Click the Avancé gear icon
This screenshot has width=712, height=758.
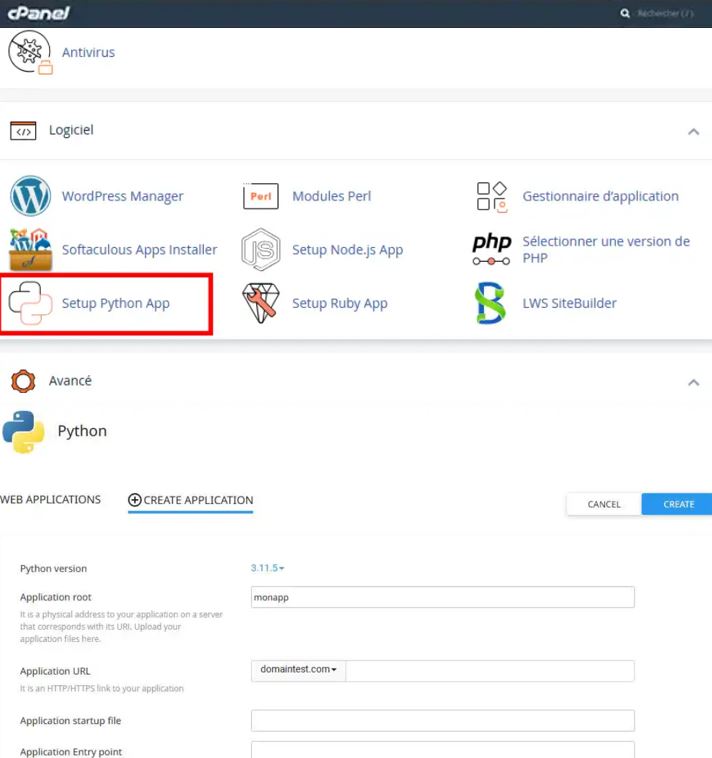tap(23, 381)
